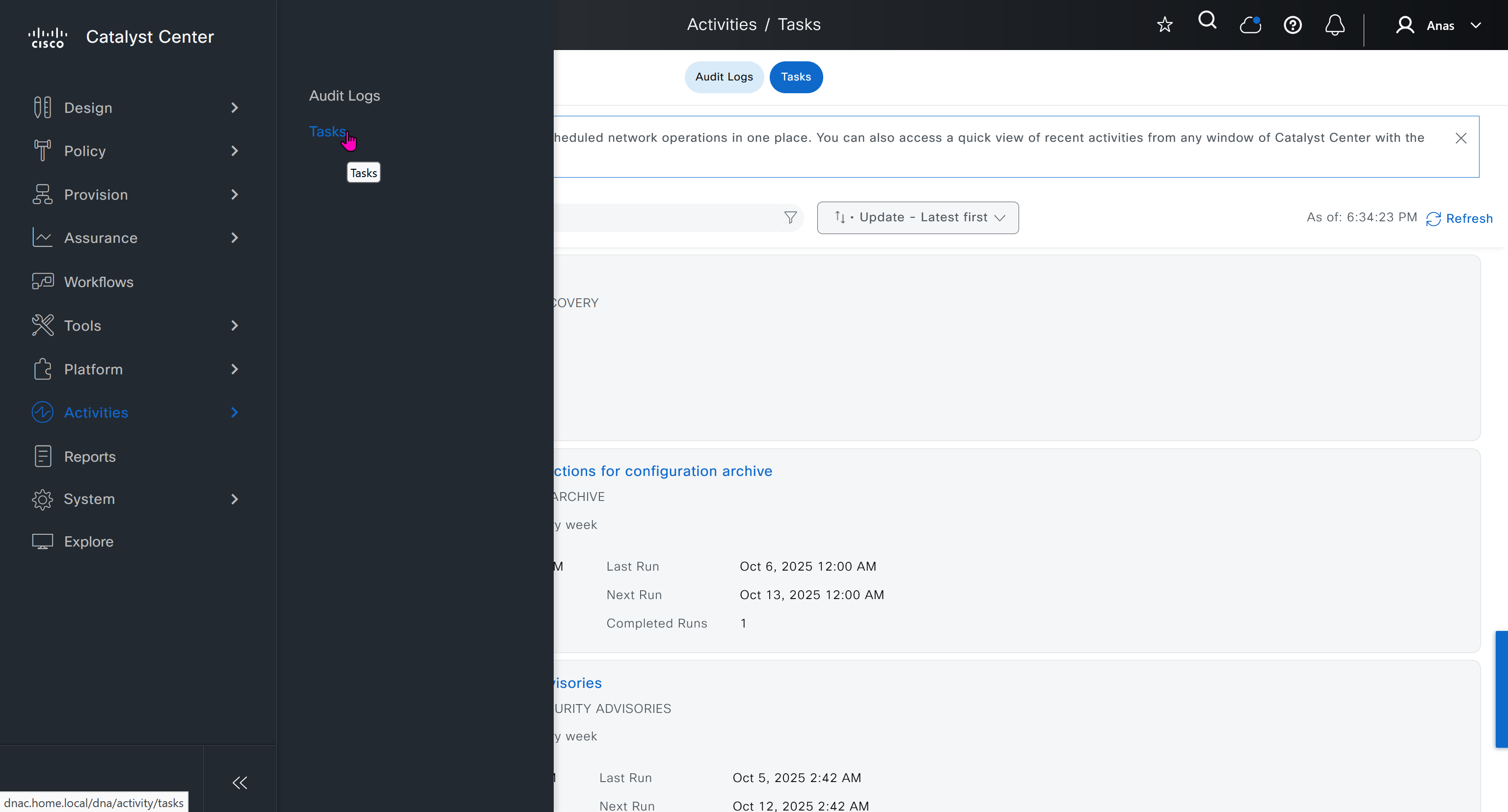Open Reports from the sidebar
1508x812 pixels.
[x=89, y=456]
